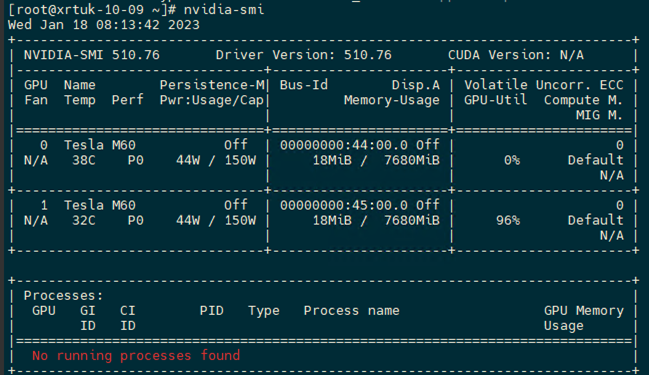Screen dimensions: 649x375
Task: Click bus id 00000000:44:00.0
Action: coord(344,145)
